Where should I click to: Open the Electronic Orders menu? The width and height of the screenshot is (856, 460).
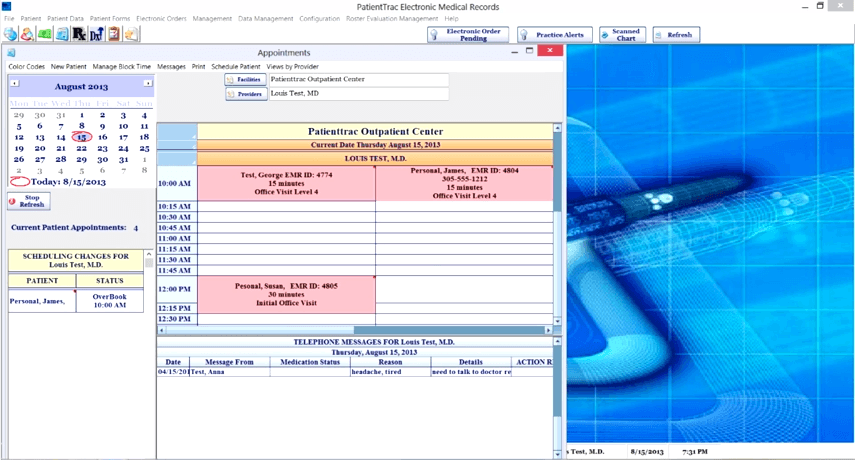(x=161, y=19)
